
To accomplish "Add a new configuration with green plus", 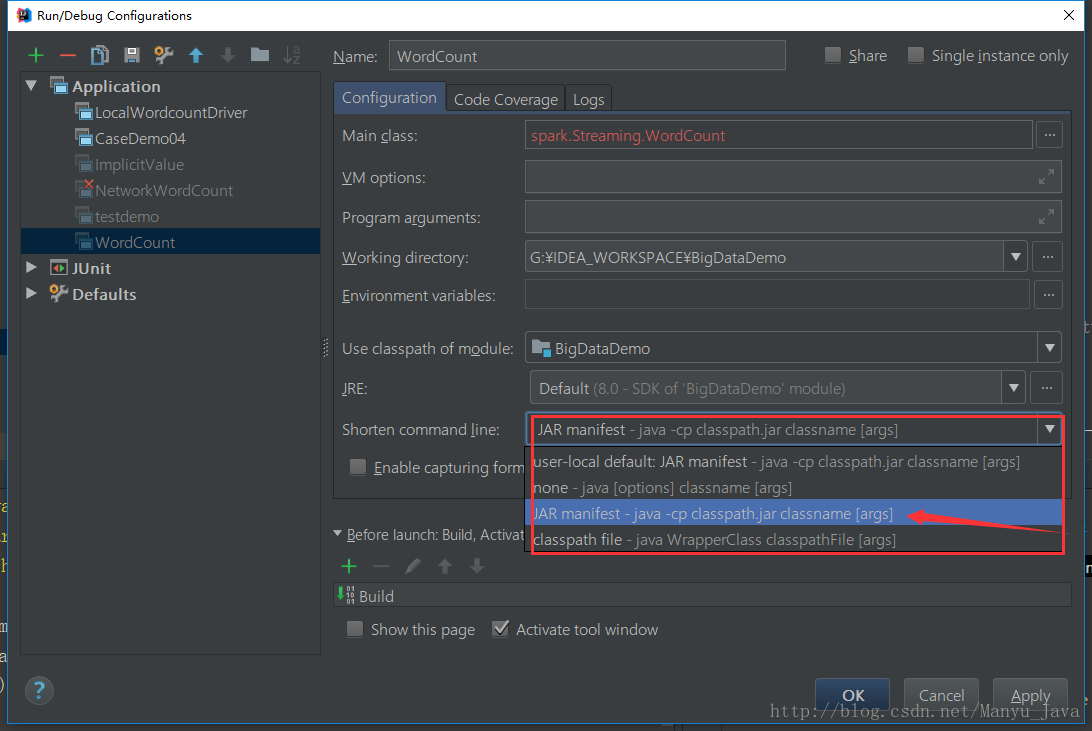I will (36, 55).
